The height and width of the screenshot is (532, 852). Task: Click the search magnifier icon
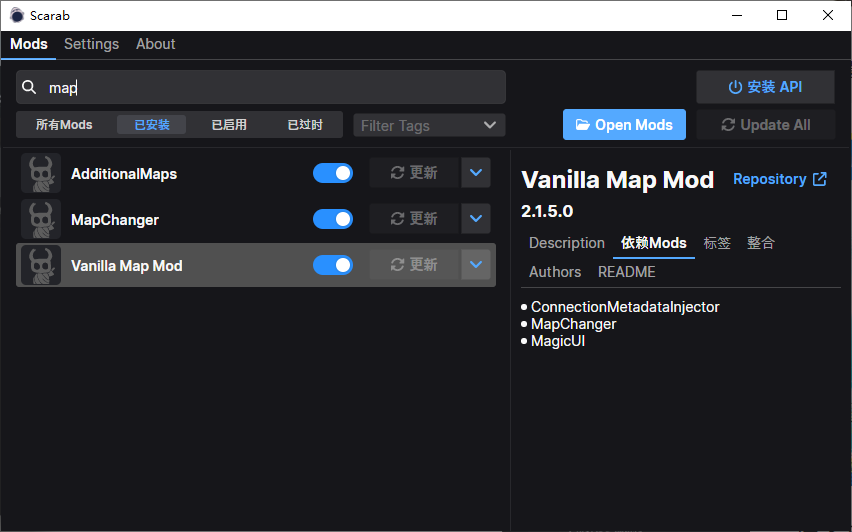click(30, 88)
